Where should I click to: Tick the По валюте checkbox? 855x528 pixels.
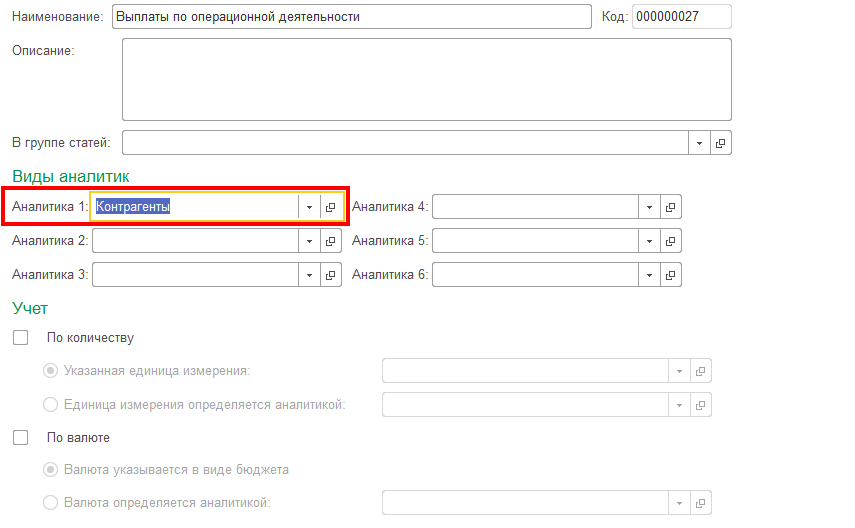(20, 437)
